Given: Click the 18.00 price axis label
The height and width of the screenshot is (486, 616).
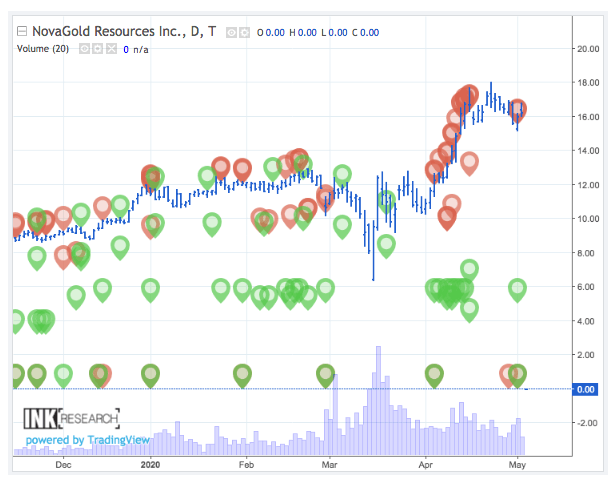Looking at the screenshot, I should [x=588, y=83].
